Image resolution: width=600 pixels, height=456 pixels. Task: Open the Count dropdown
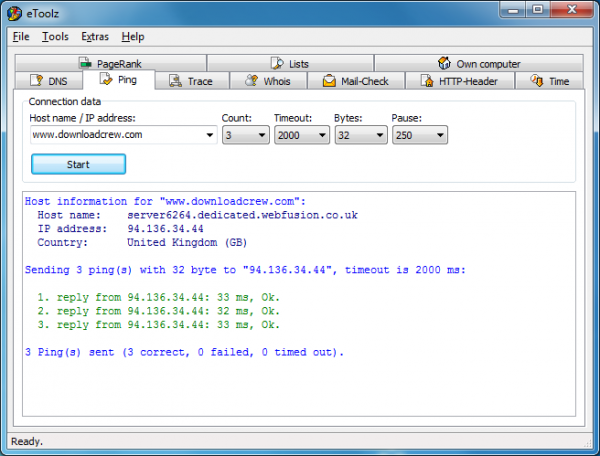262,135
